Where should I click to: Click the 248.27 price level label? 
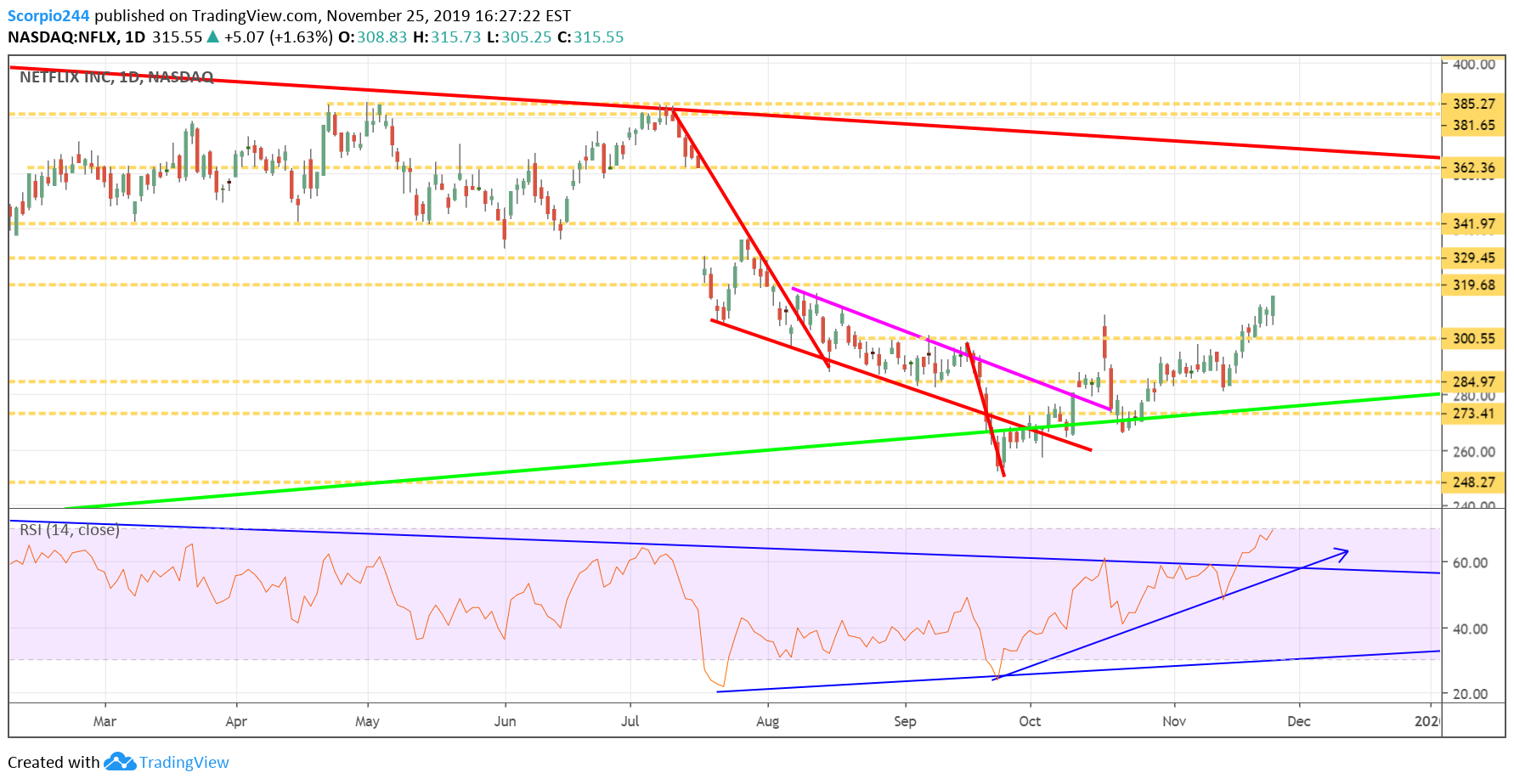(1473, 482)
